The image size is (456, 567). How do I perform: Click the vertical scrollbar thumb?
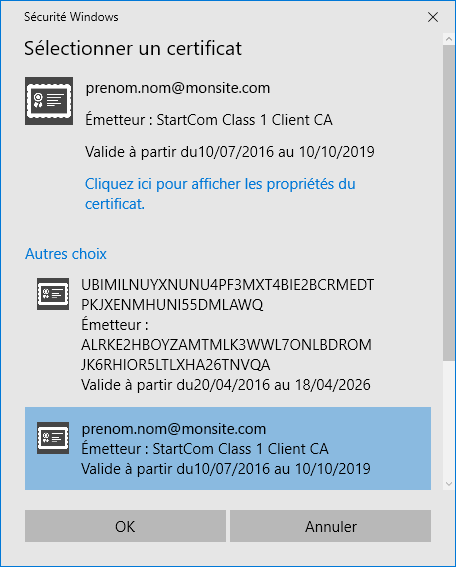pyautogui.click(x=449, y=202)
